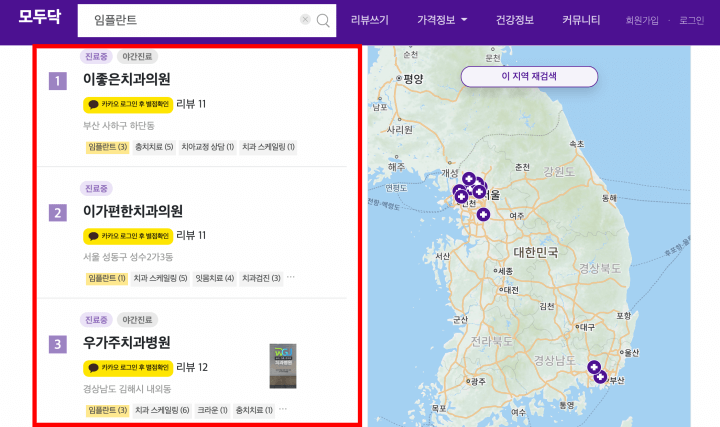Open the 이가편한치과의원 listing

pos(133,211)
